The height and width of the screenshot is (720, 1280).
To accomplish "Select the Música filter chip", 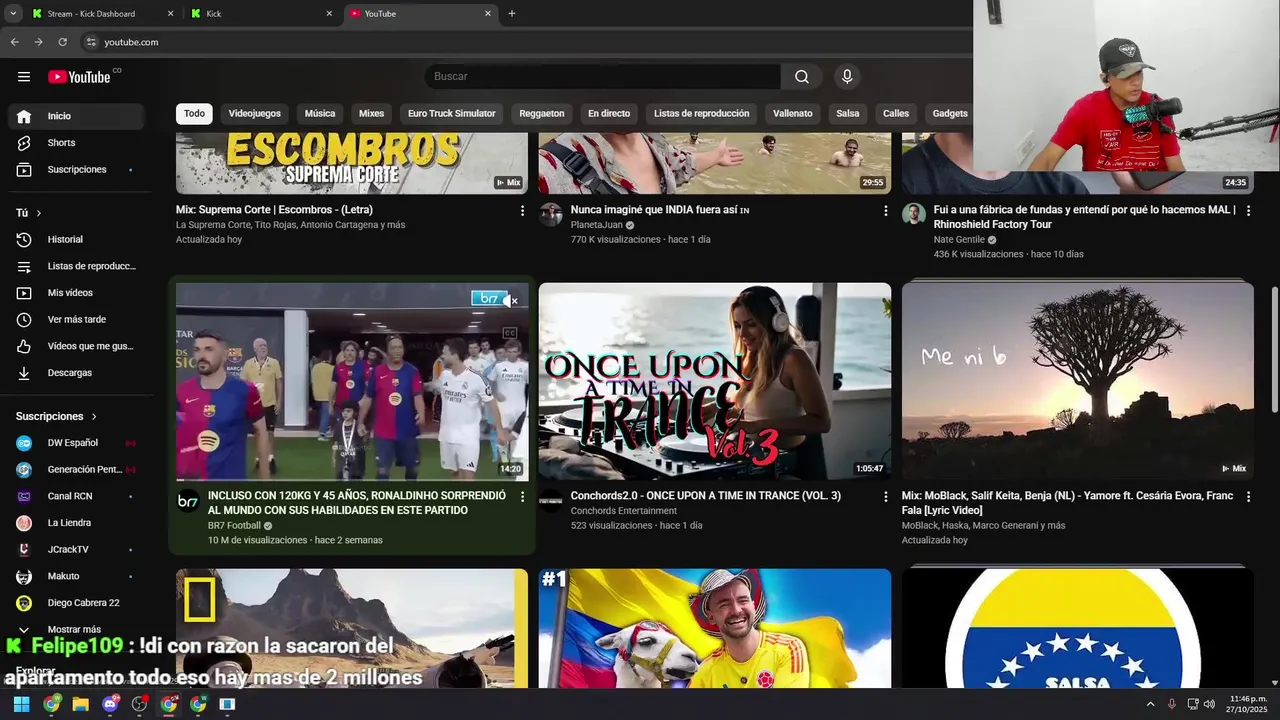I will pos(320,114).
